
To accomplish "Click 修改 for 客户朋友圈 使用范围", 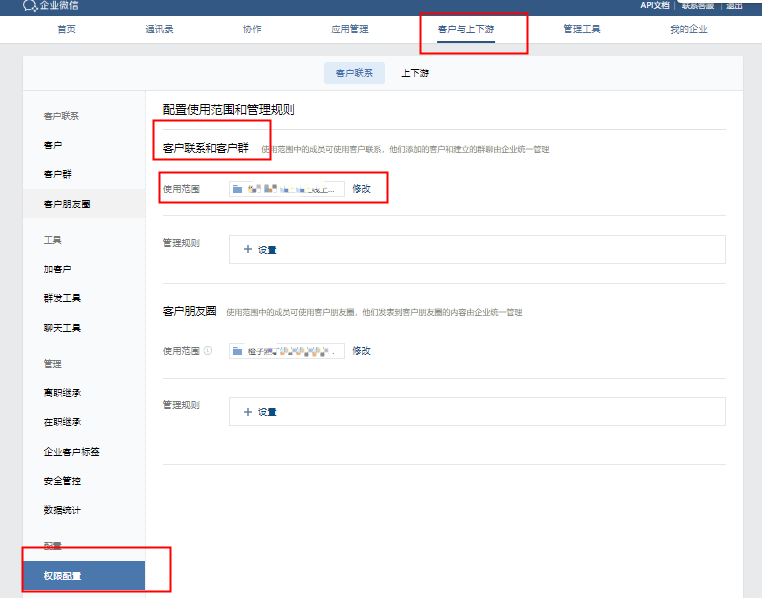I will [x=361, y=351].
